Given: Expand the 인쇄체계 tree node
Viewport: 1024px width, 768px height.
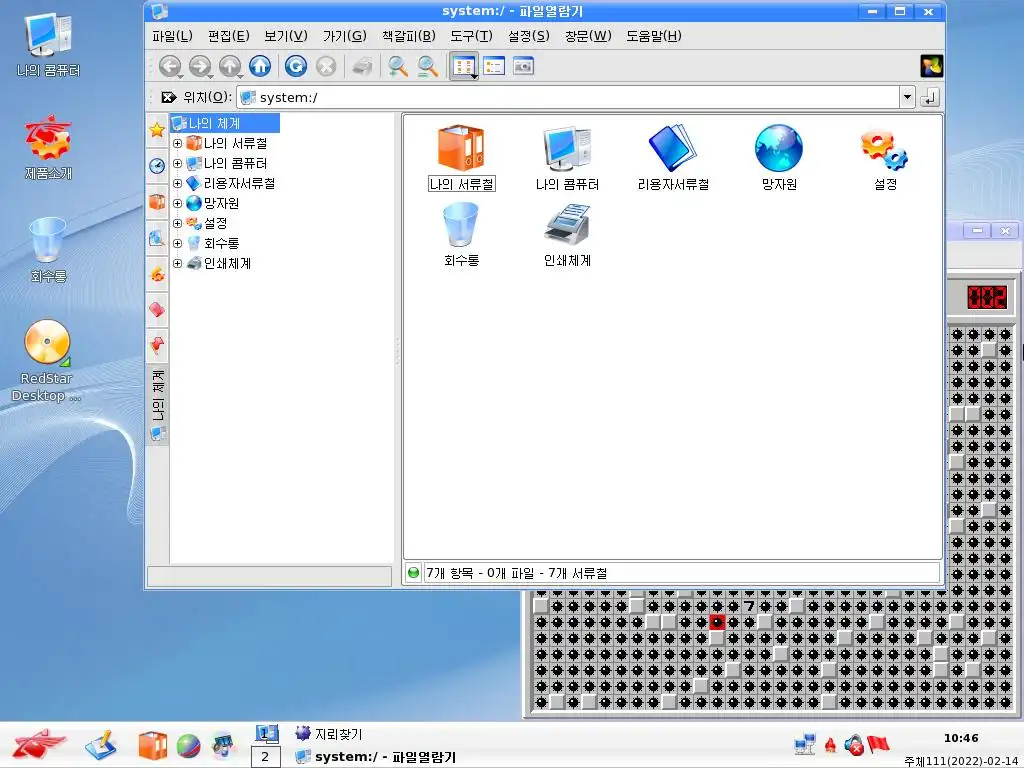Looking at the screenshot, I should click(177, 263).
